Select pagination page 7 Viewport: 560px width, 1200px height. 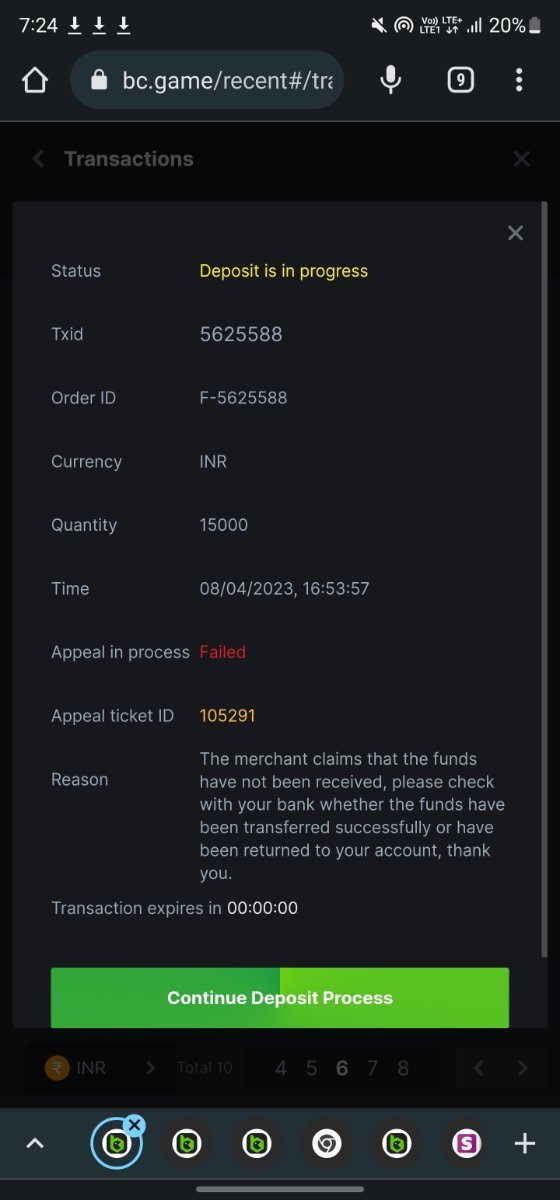tap(372, 1068)
